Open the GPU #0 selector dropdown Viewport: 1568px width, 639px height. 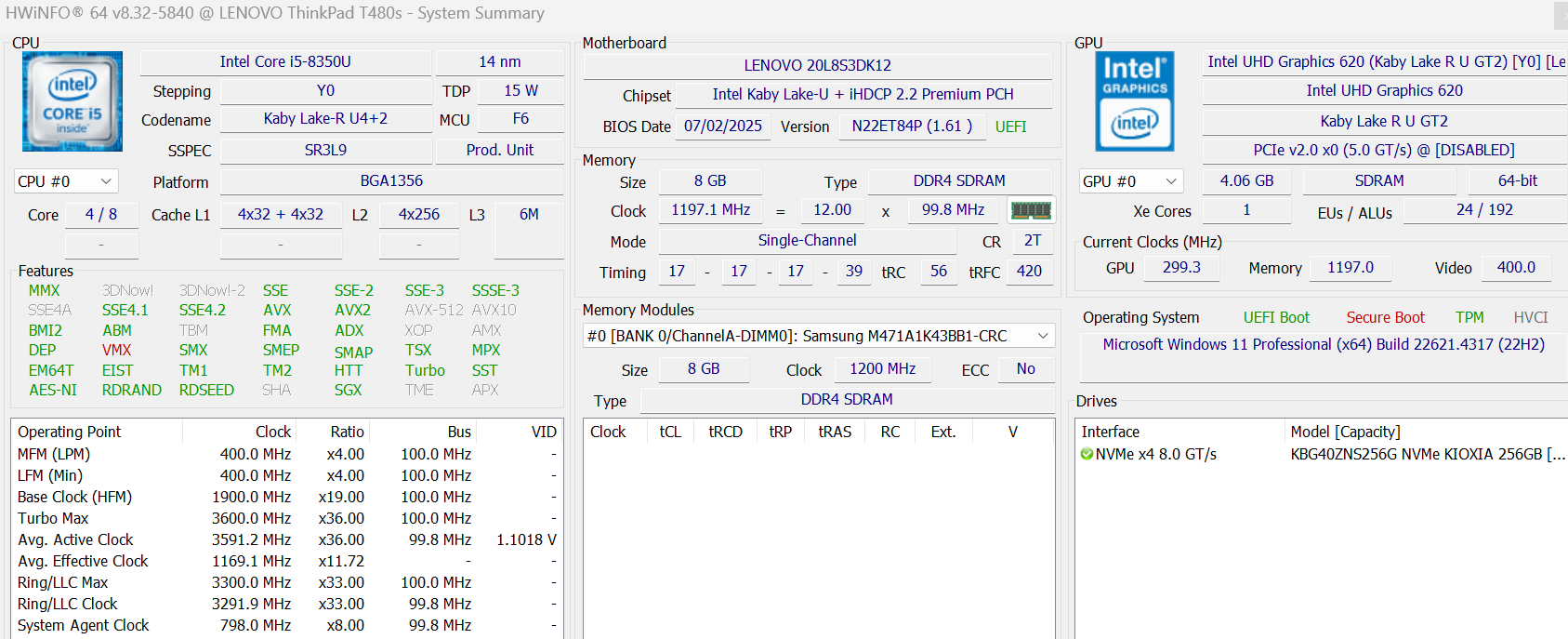tap(1129, 181)
